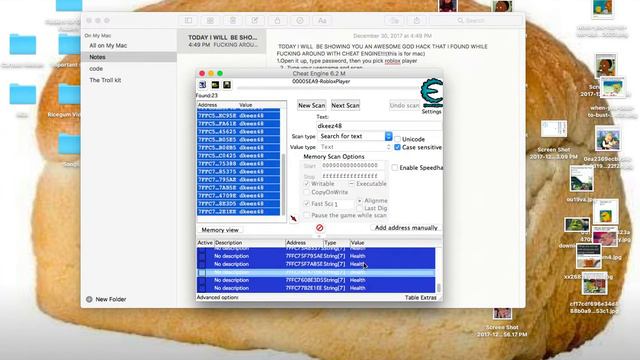This screenshot has height=360, width=640.
Task: Click the share icon in Notes toolbar
Action: (x=417, y=20)
